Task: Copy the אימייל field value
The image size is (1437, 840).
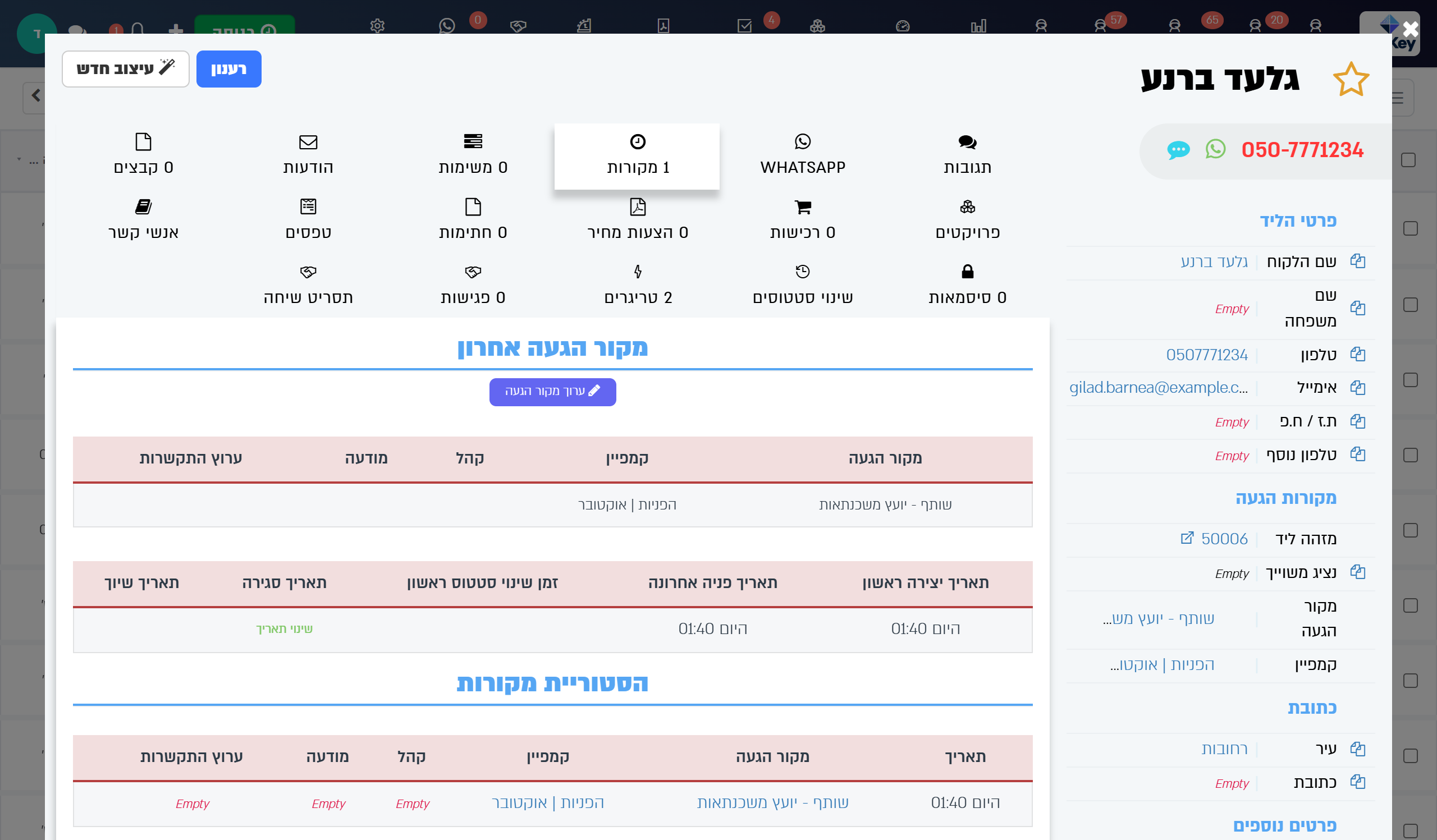Action: click(1357, 388)
